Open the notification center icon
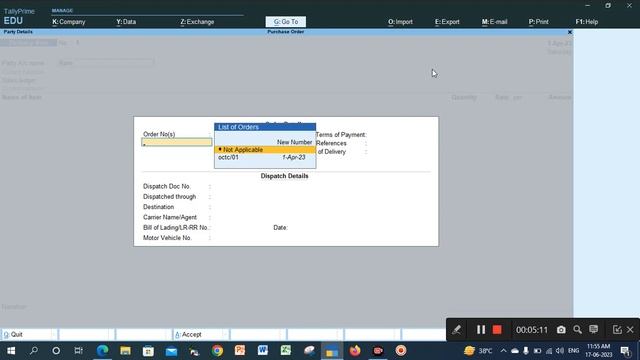Viewport: 640px width, 360px height. tap(625, 351)
